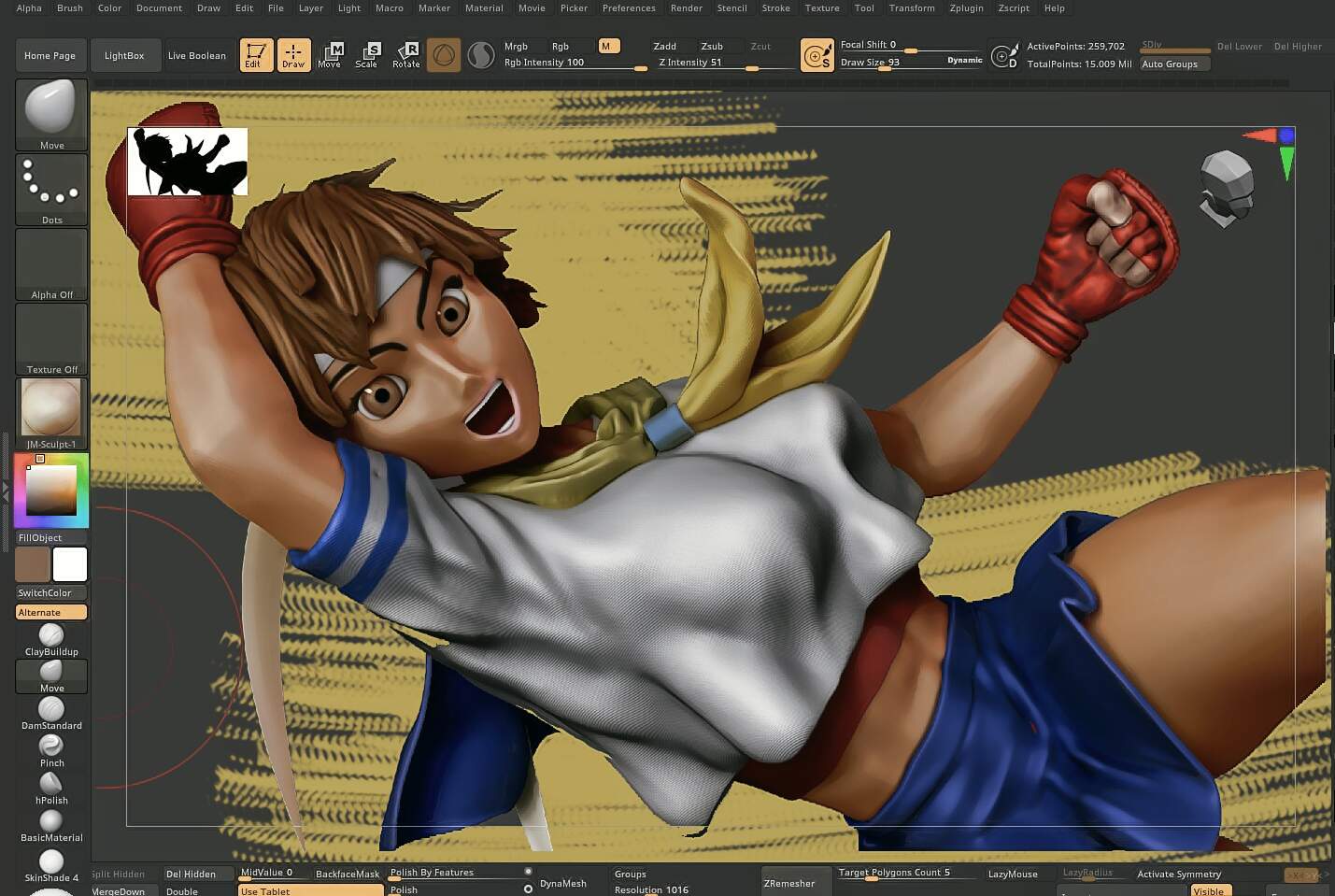Open the Render menu
Image resolution: width=1335 pixels, height=896 pixels.
point(687,8)
